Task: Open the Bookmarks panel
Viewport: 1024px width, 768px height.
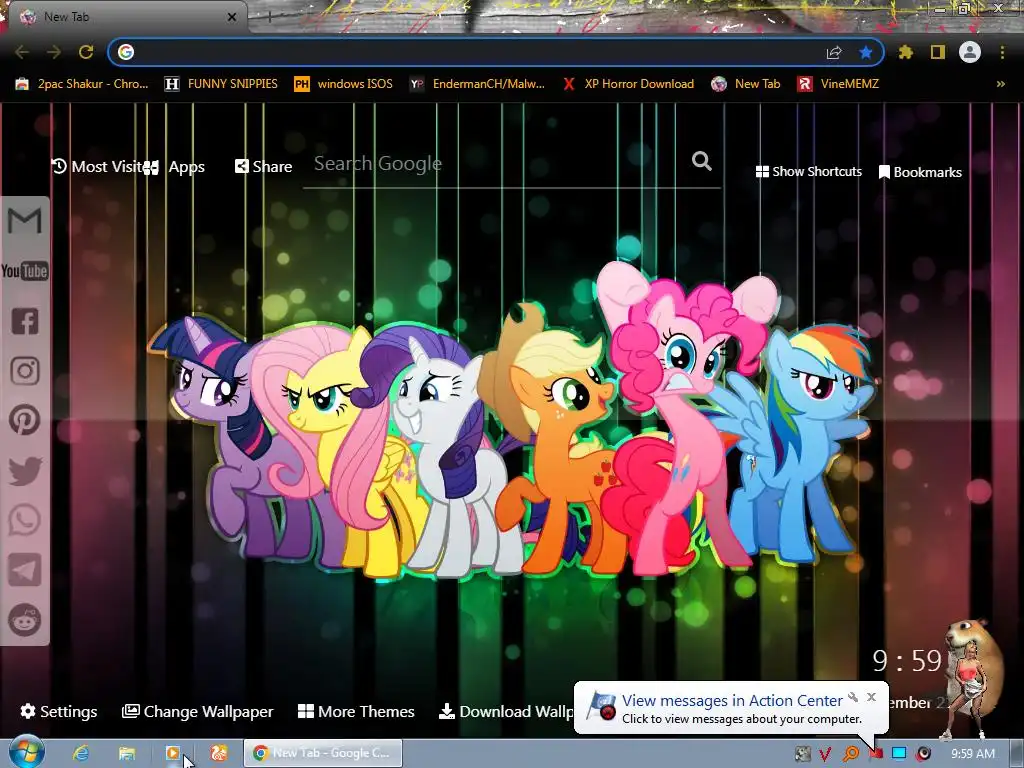Action: (x=920, y=172)
